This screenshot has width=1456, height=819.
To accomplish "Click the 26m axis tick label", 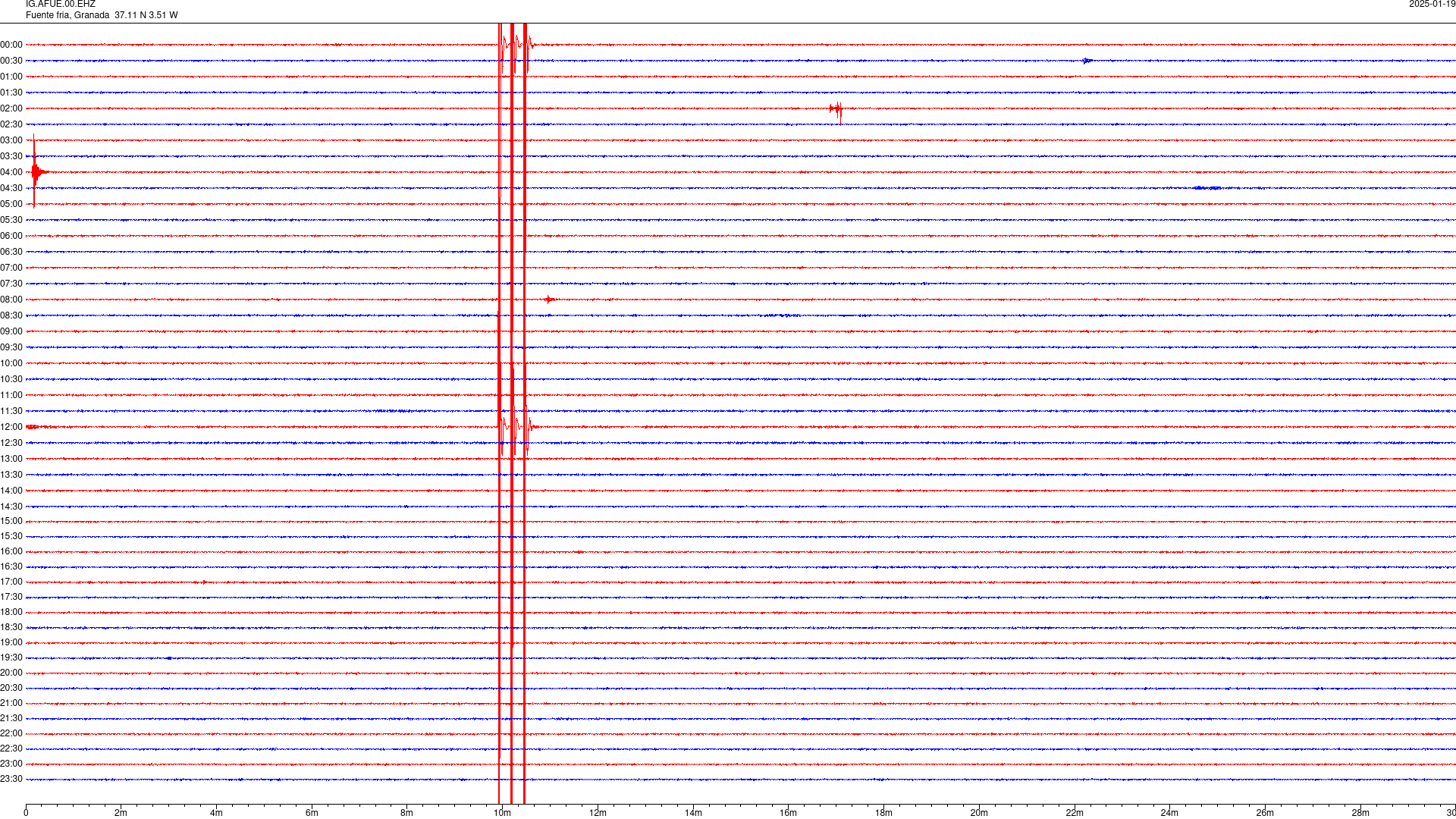I will 1265,813.
